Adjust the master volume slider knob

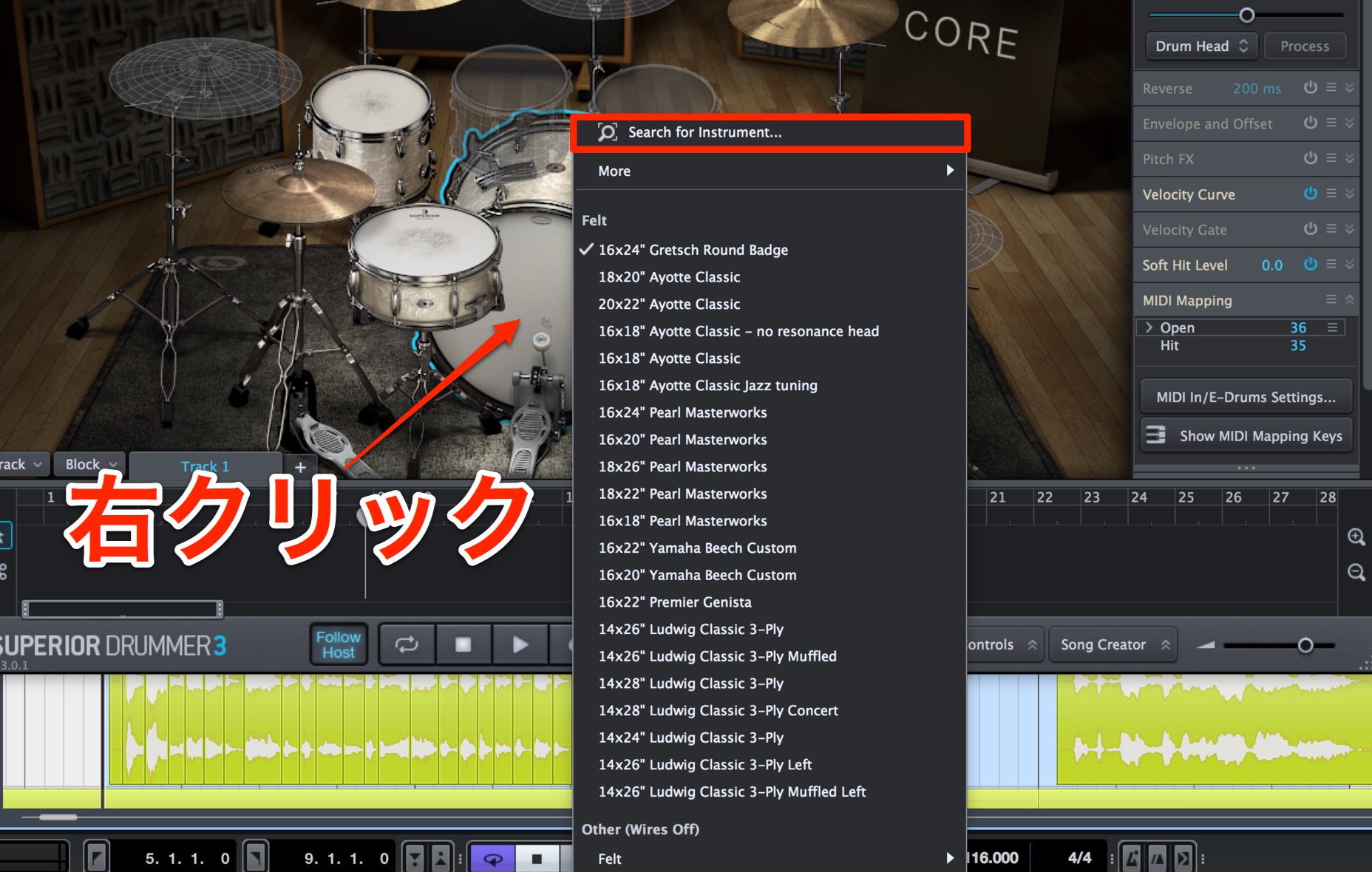coord(1305,645)
